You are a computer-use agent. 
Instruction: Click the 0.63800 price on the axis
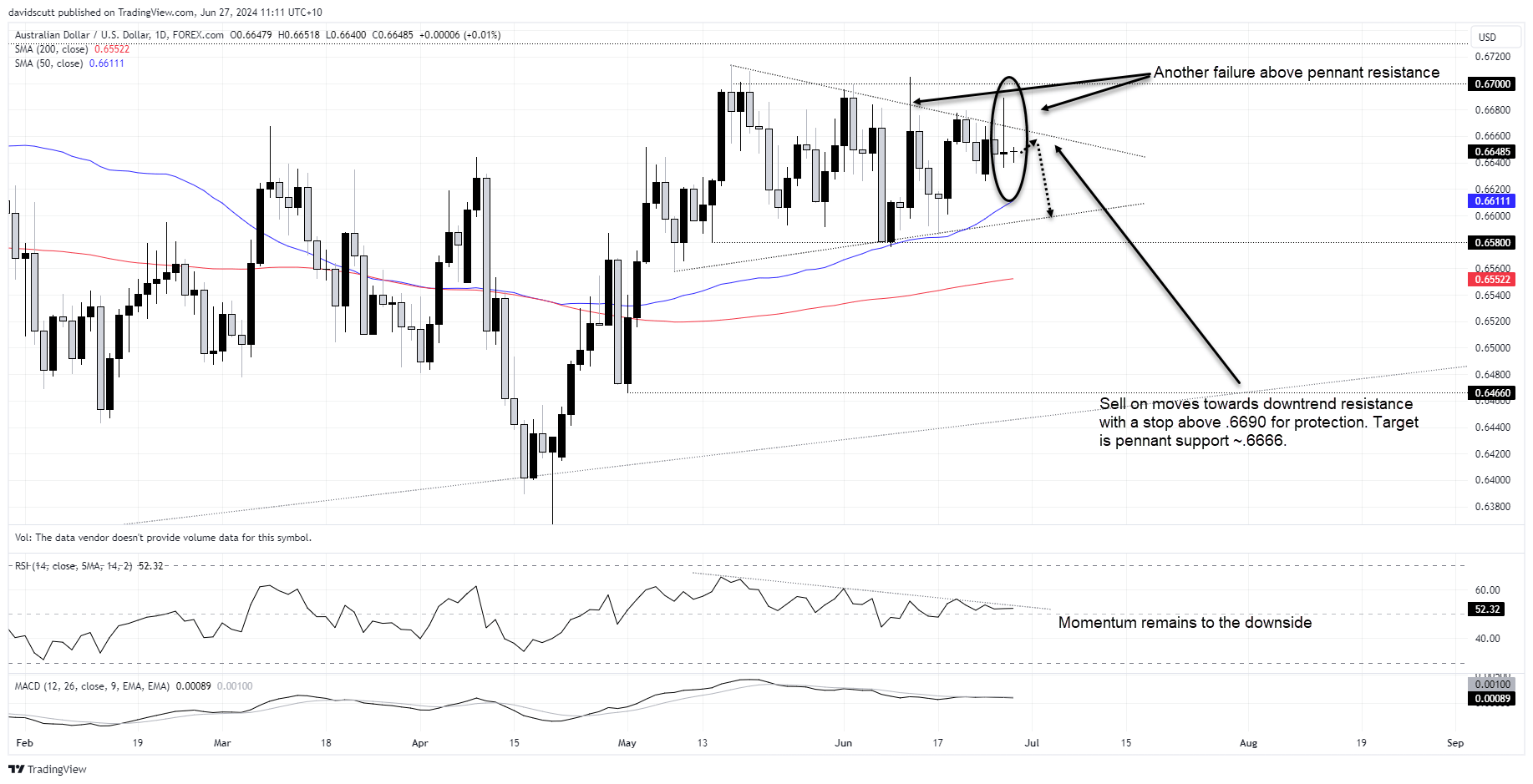tap(1493, 507)
